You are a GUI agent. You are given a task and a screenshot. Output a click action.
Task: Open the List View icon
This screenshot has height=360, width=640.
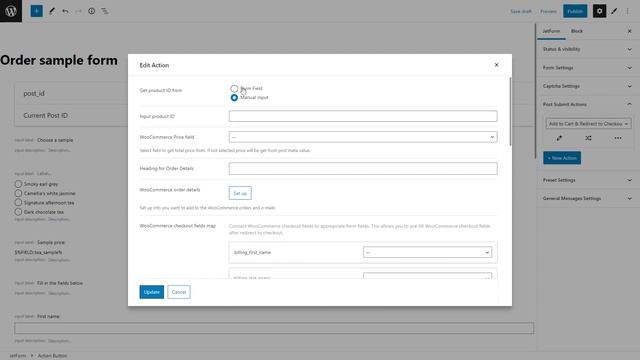pos(105,11)
